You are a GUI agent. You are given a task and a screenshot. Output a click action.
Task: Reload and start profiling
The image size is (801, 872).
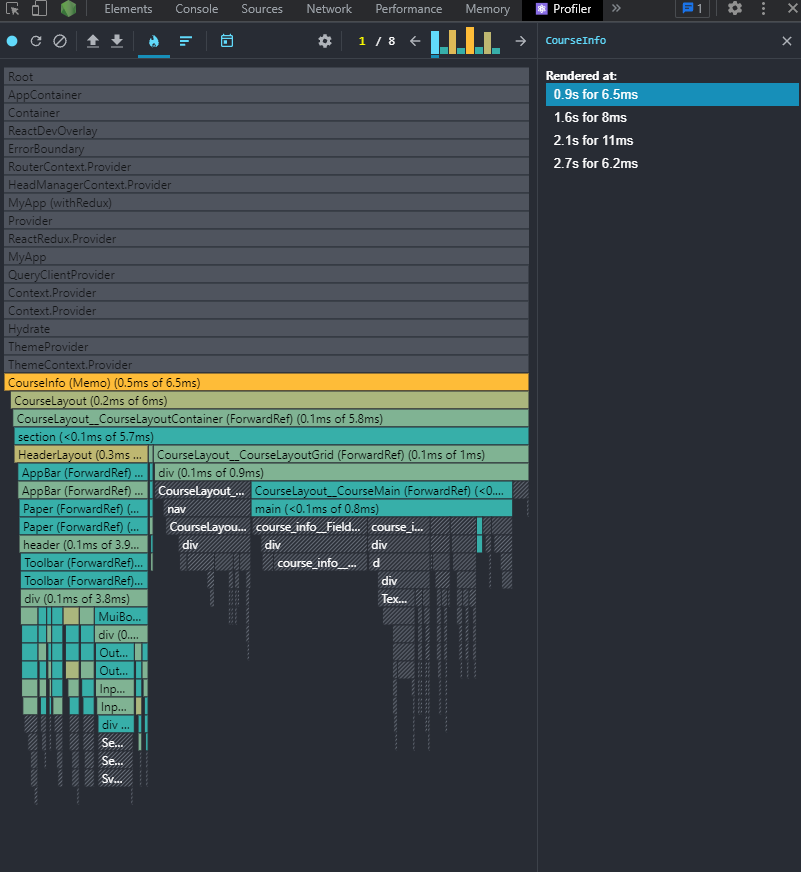pyautogui.click(x=36, y=41)
